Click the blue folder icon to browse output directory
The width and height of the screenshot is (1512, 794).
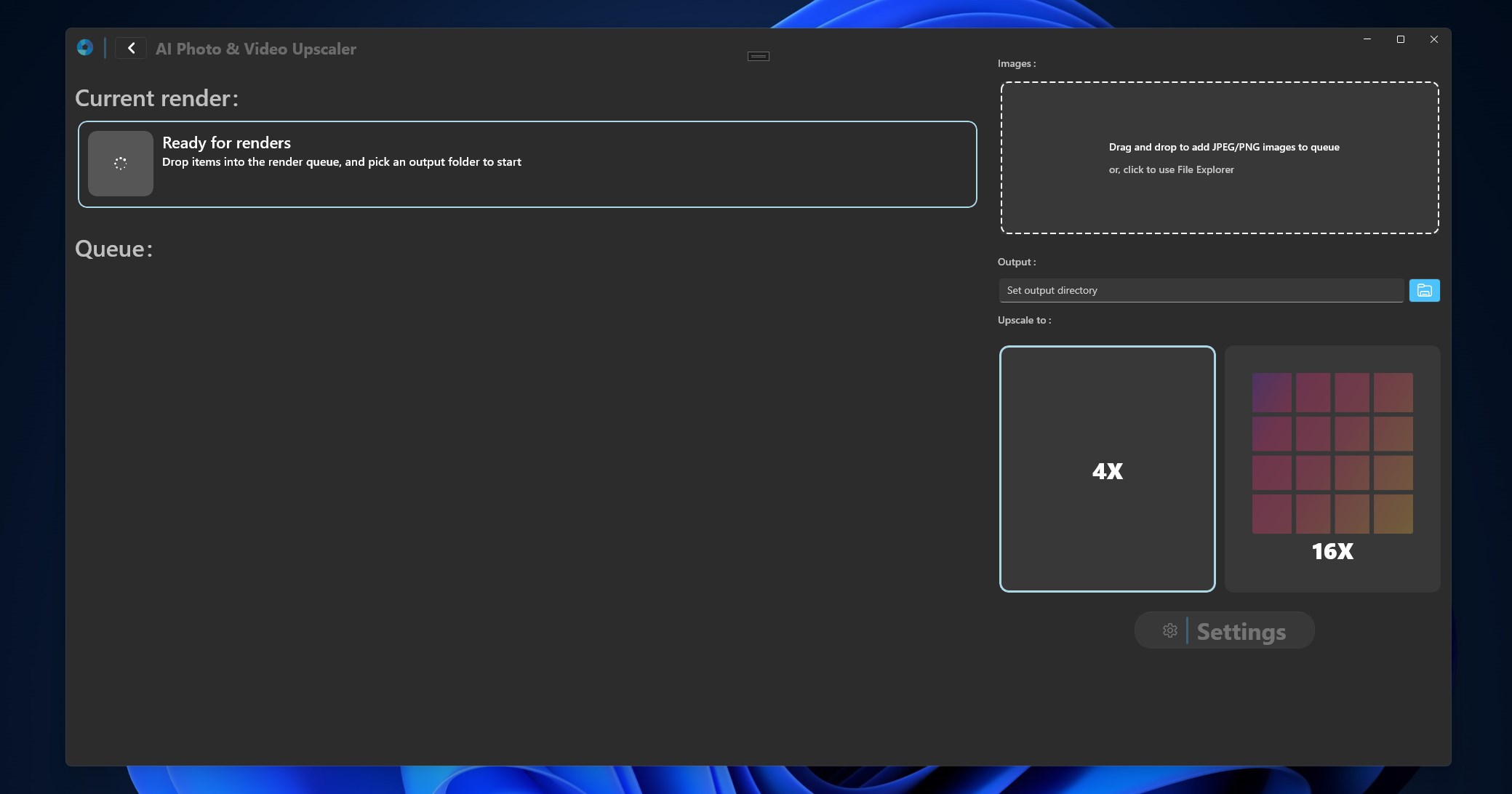point(1424,289)
